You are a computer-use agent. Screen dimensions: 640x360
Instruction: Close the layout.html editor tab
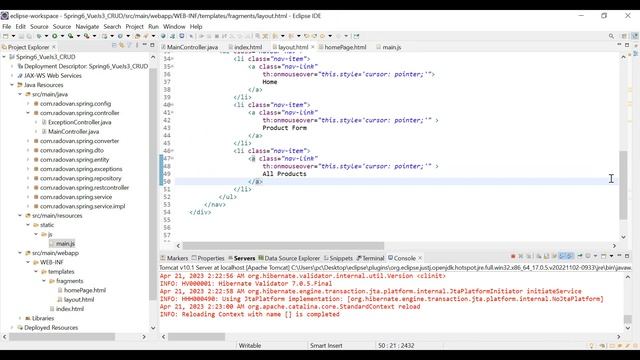pyautogui.click(x=313, y=47)
